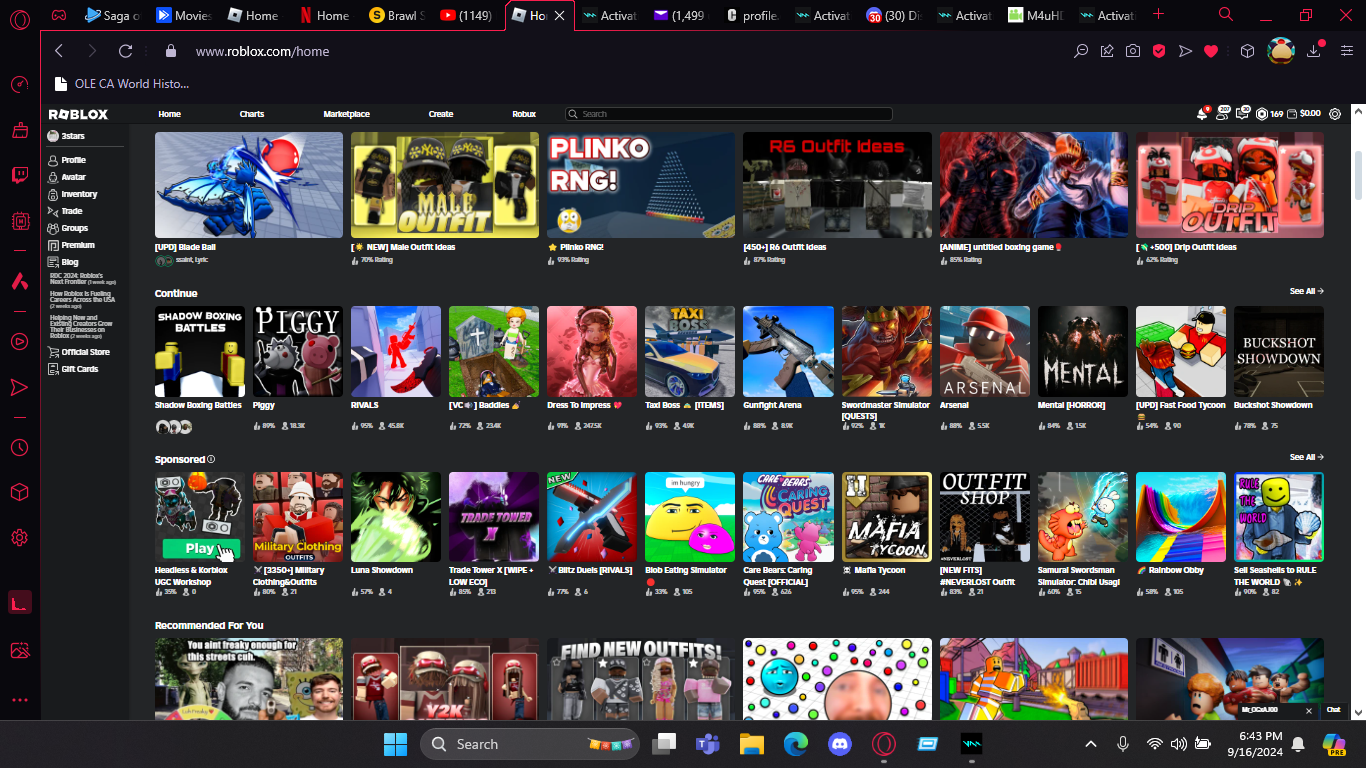1366x768 pixels.
Task: Search tabs with the magnifier icon
Action: tap(1226, 15)
